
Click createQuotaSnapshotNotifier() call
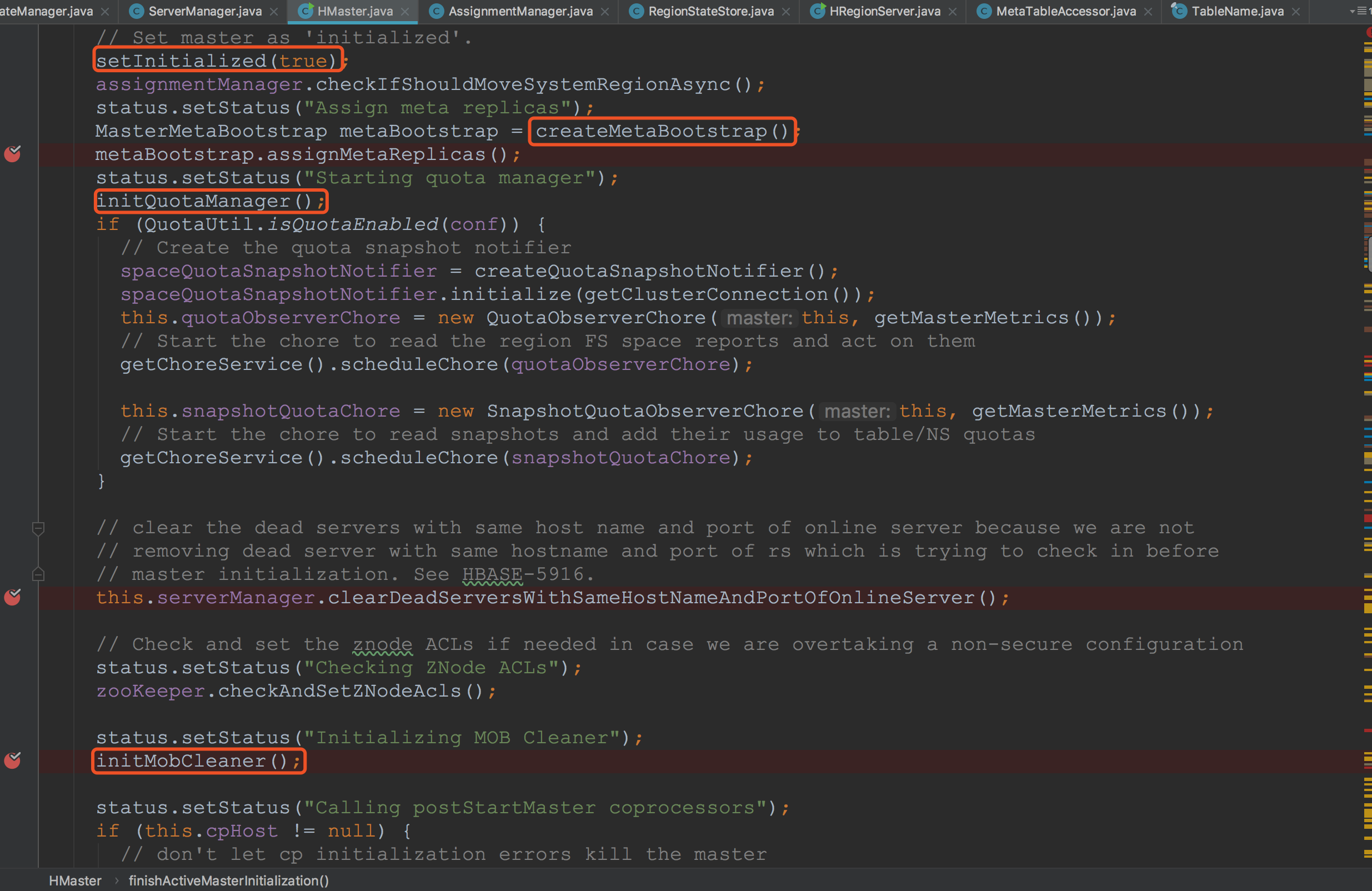pos(650,271)
